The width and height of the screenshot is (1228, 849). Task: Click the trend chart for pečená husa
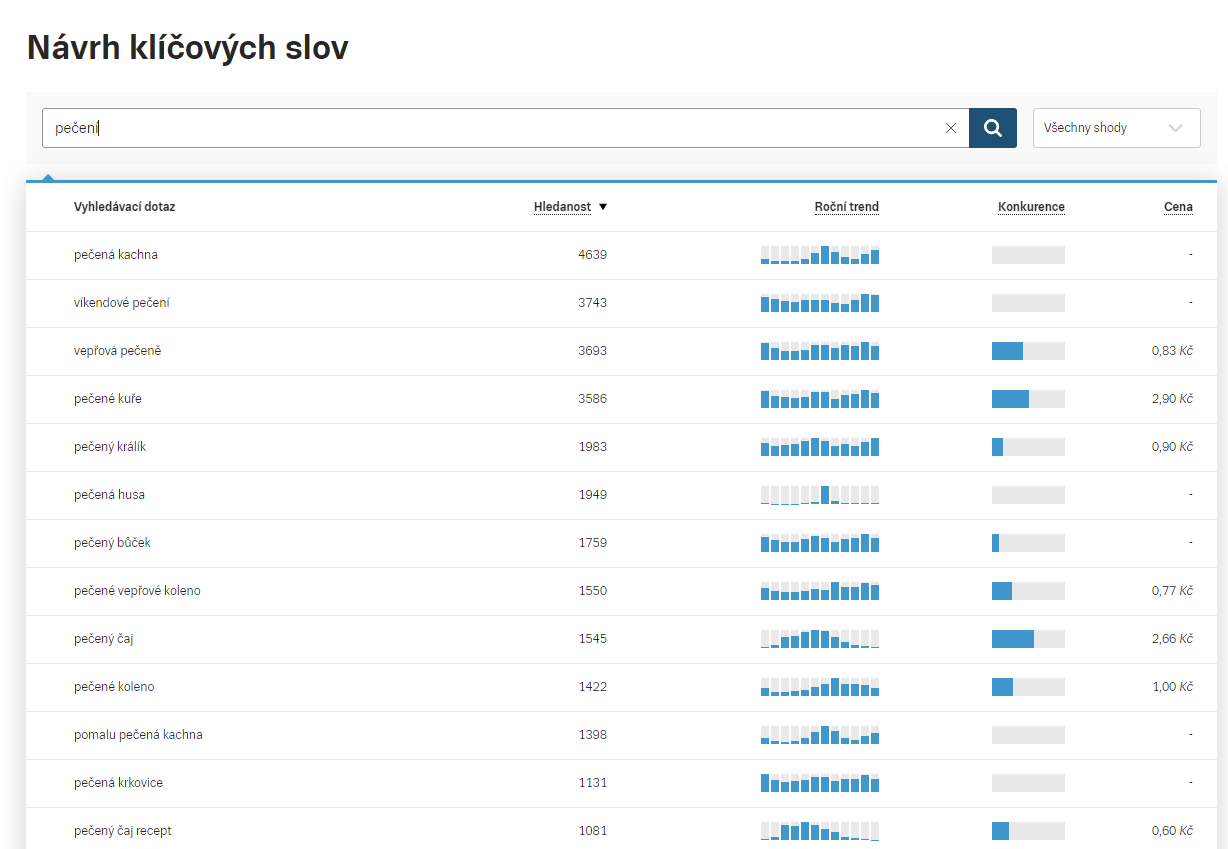[x=820, y=495]
